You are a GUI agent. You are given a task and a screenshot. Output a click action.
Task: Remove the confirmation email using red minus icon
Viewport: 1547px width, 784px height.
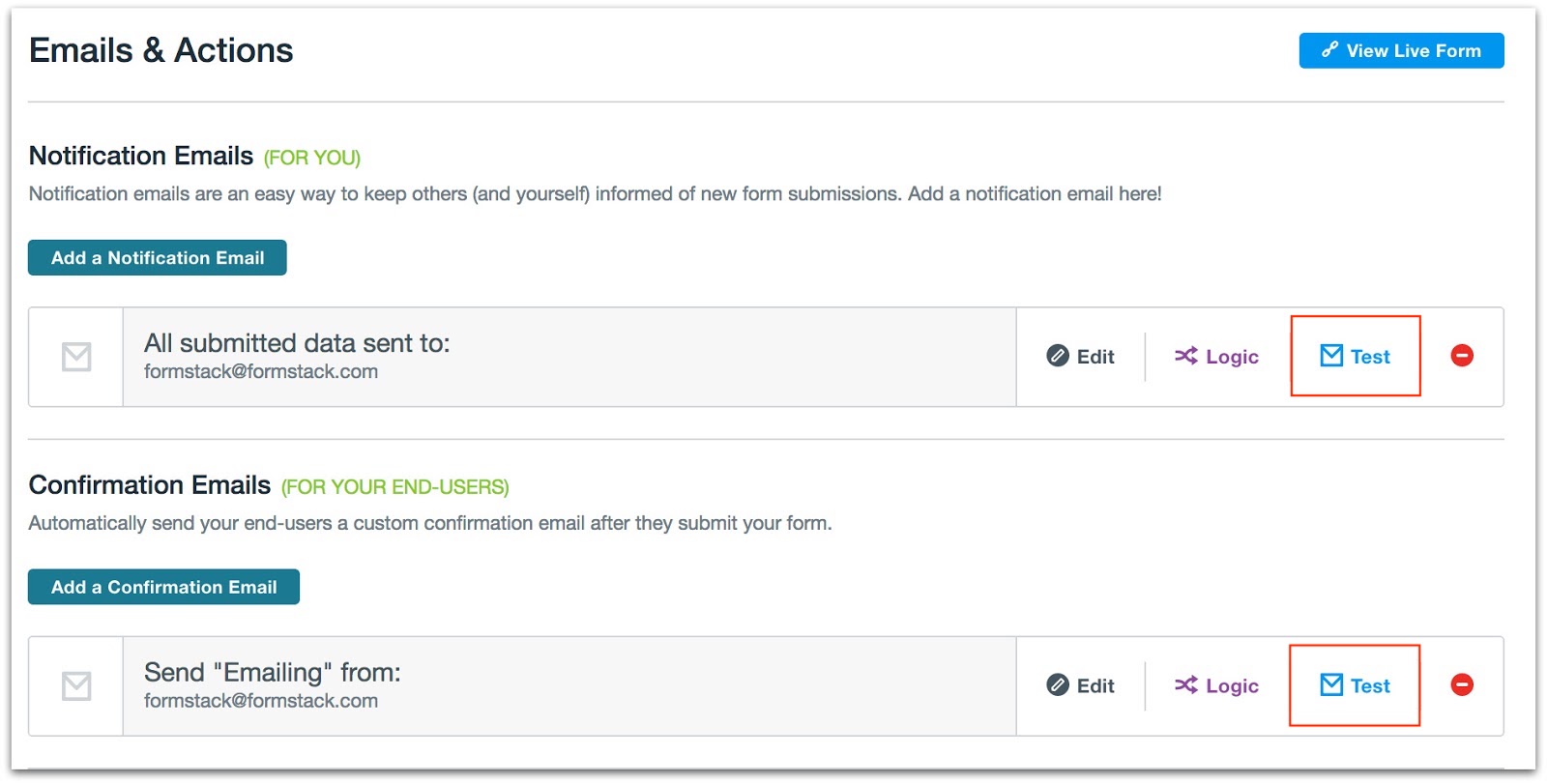pyautogui.click(x=1462, y=685)
